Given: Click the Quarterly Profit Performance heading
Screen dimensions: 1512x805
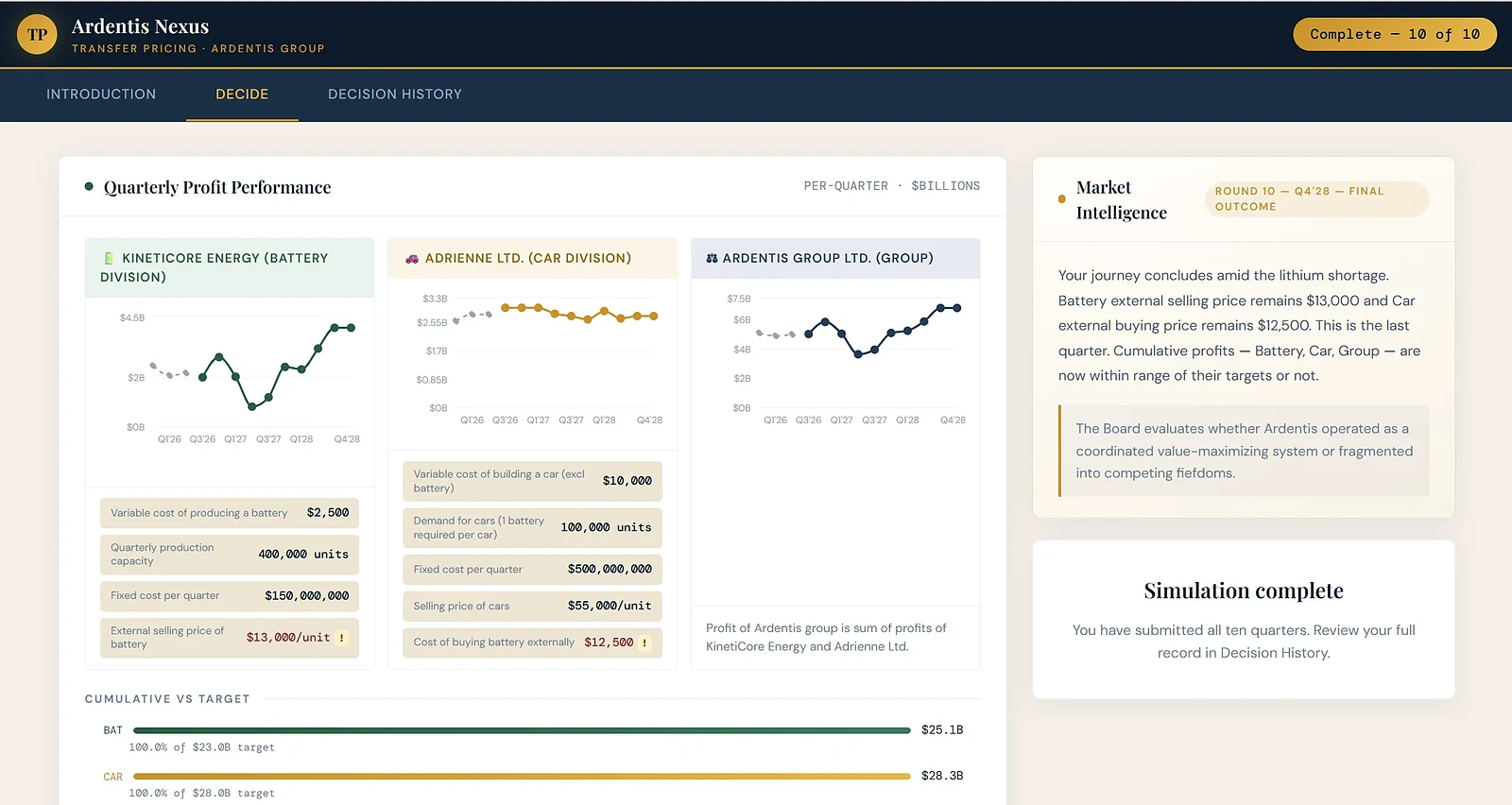Looking at the screenshot, I should 217,187.
